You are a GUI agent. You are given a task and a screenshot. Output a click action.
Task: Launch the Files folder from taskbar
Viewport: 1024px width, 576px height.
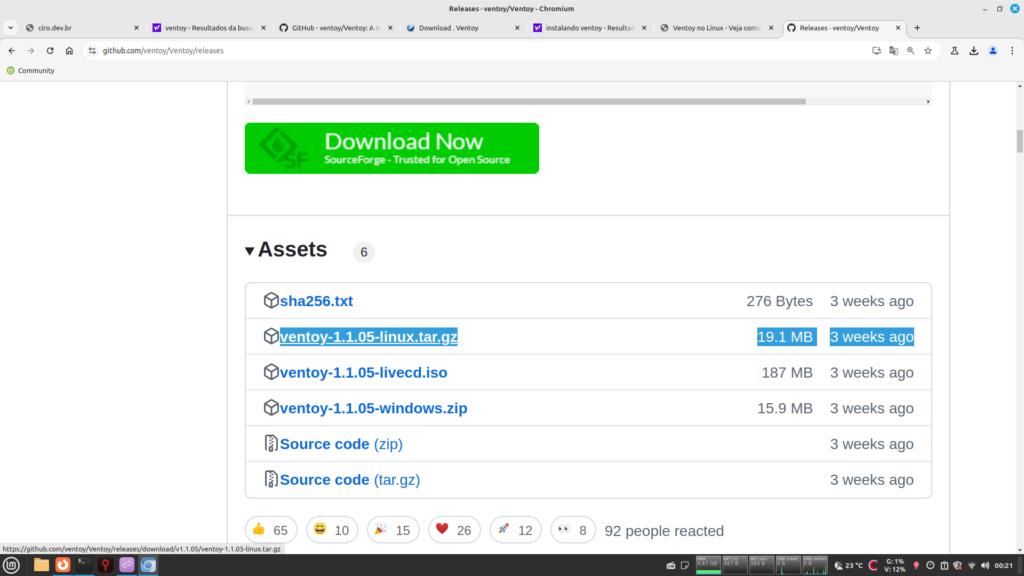pyautogui.click(x=41, y=565)
